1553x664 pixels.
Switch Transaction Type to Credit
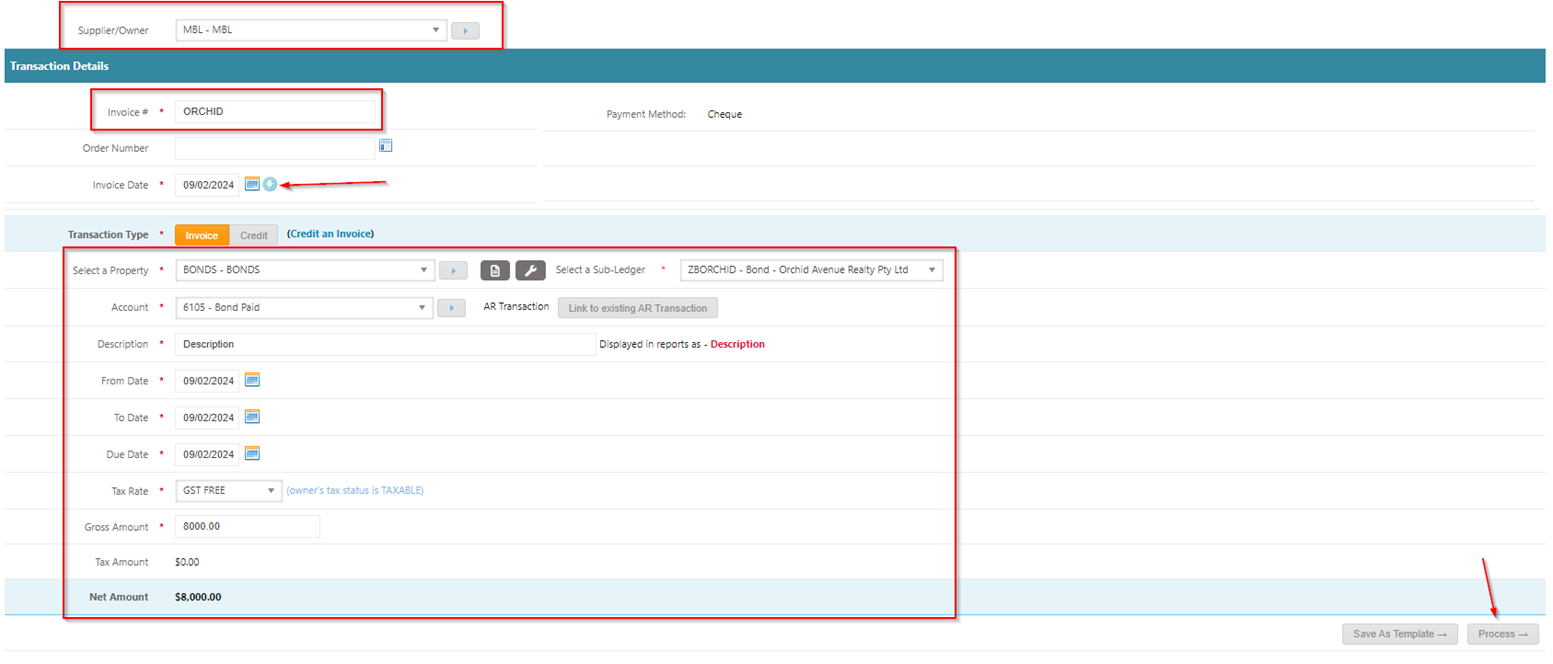pos(254,235)
